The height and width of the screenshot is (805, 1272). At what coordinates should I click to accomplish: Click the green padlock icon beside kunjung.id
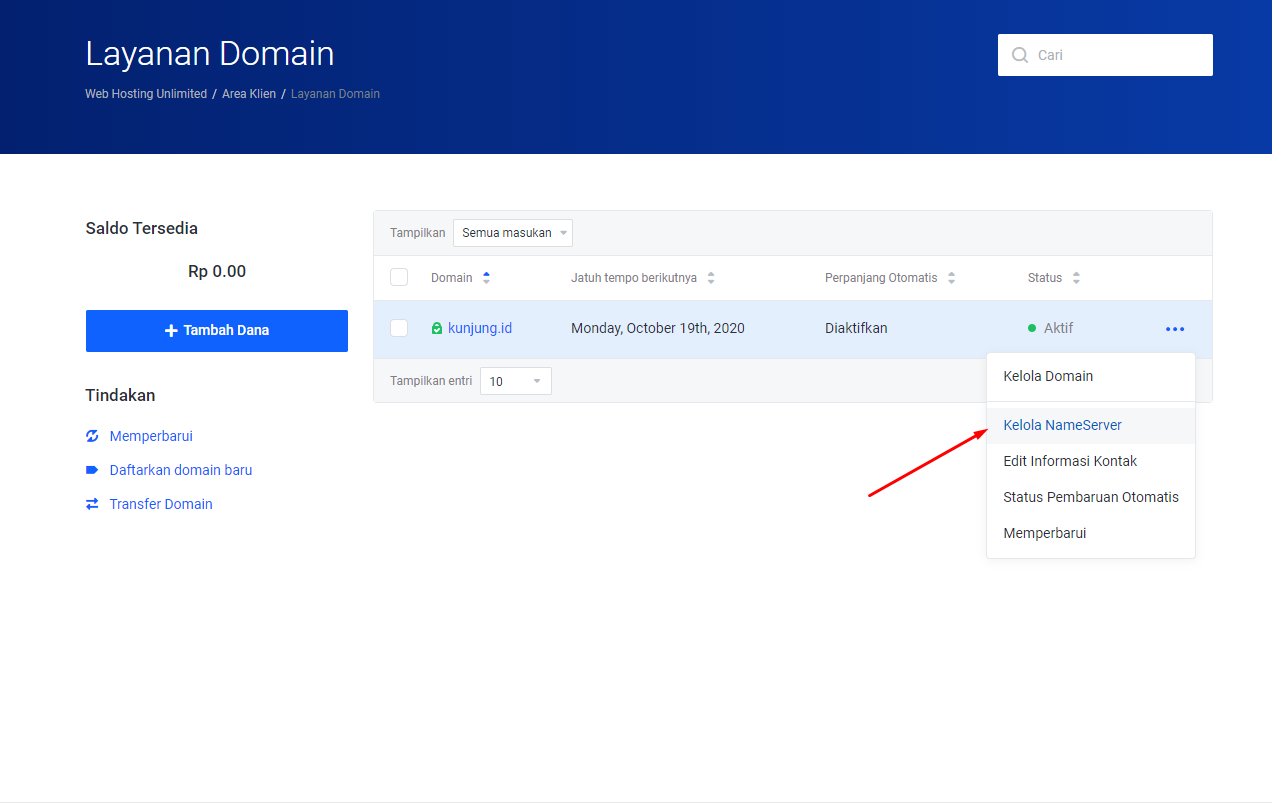coord(435,327)
